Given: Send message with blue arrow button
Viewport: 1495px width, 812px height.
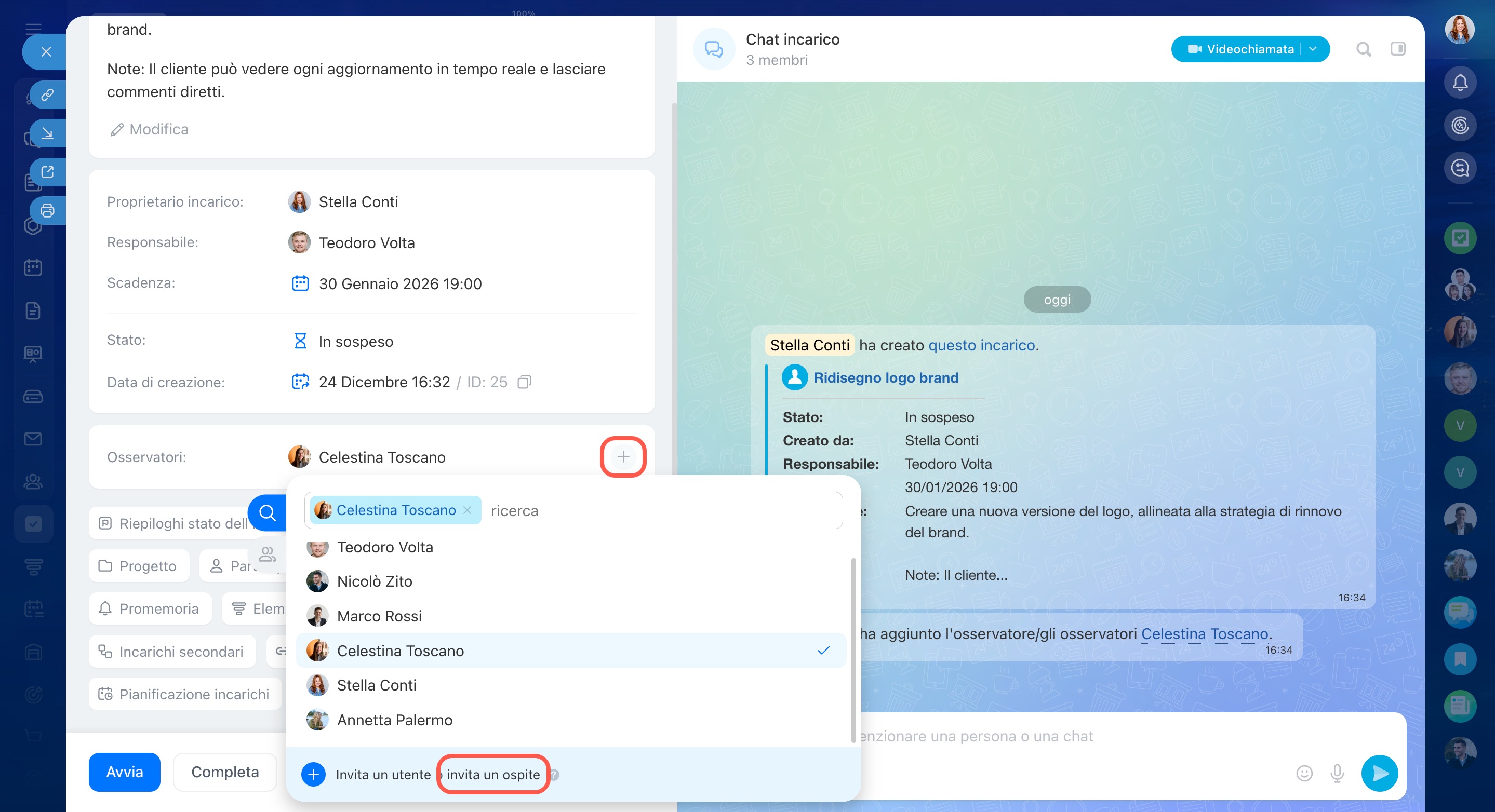Looking at the screenshot, I should click(1379, 773).
